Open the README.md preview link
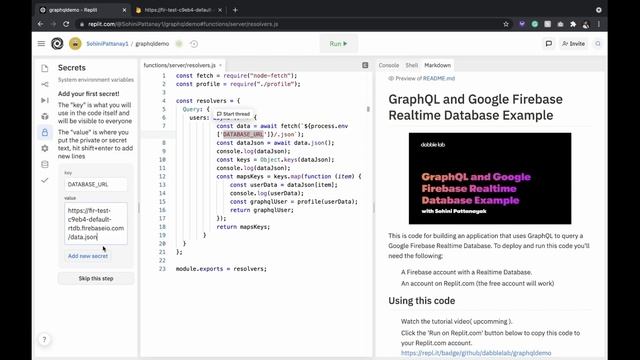Screen dimensions: 640x360 click(439, 78)
